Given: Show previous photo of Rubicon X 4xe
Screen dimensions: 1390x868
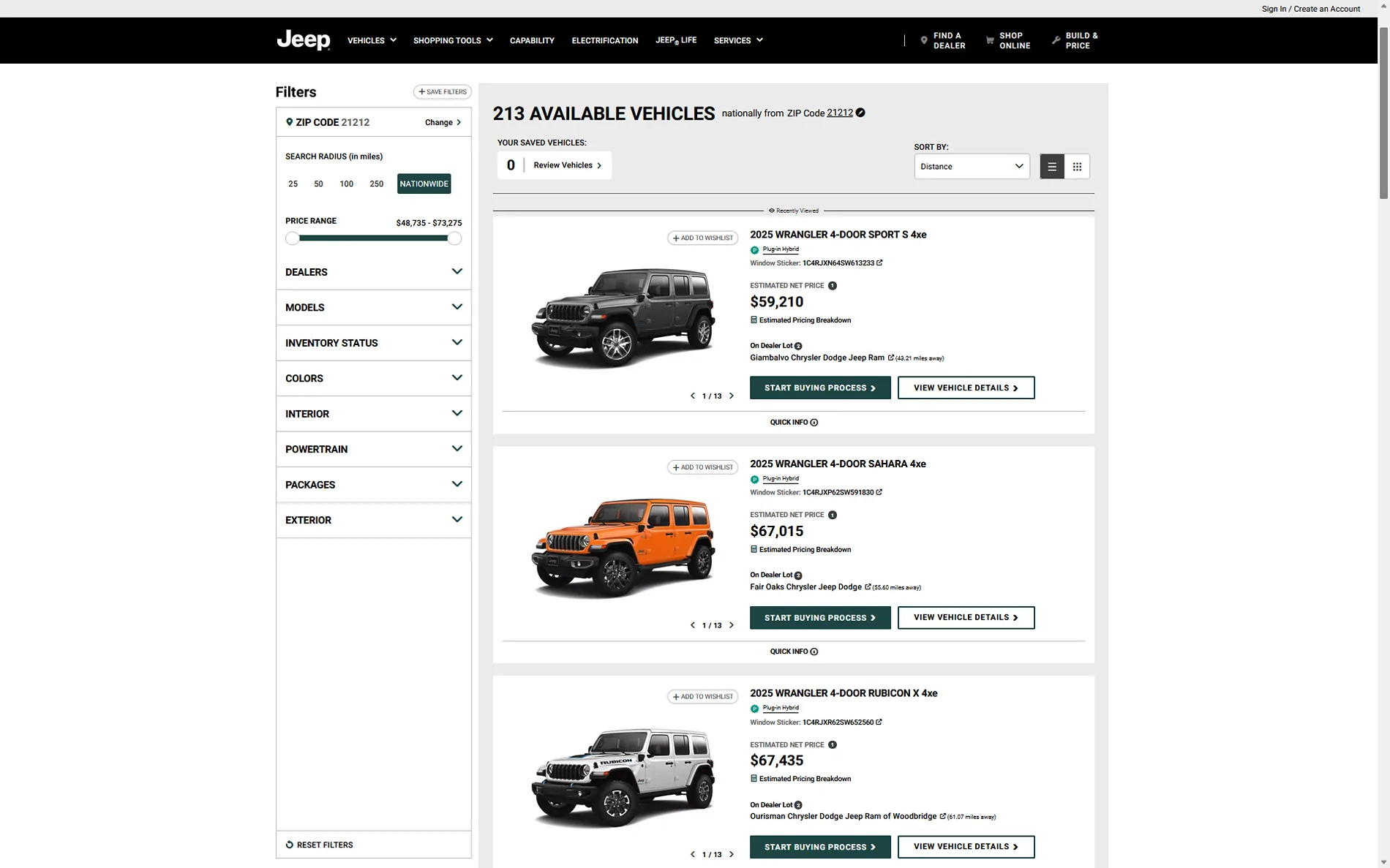Looking at the screenshot, I should tap(693, 854).
